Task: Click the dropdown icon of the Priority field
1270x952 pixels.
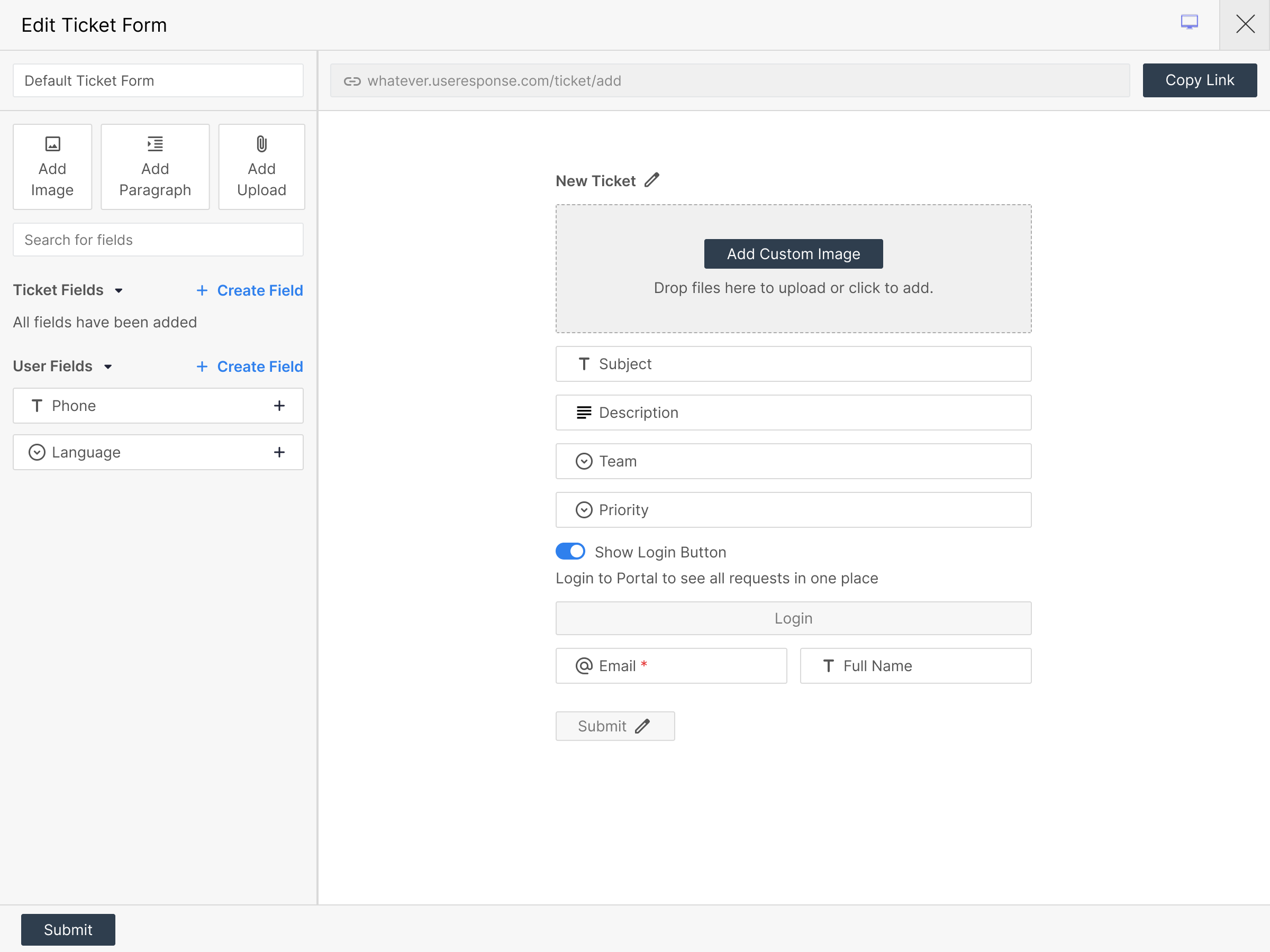Action: (x=584, y=510)
